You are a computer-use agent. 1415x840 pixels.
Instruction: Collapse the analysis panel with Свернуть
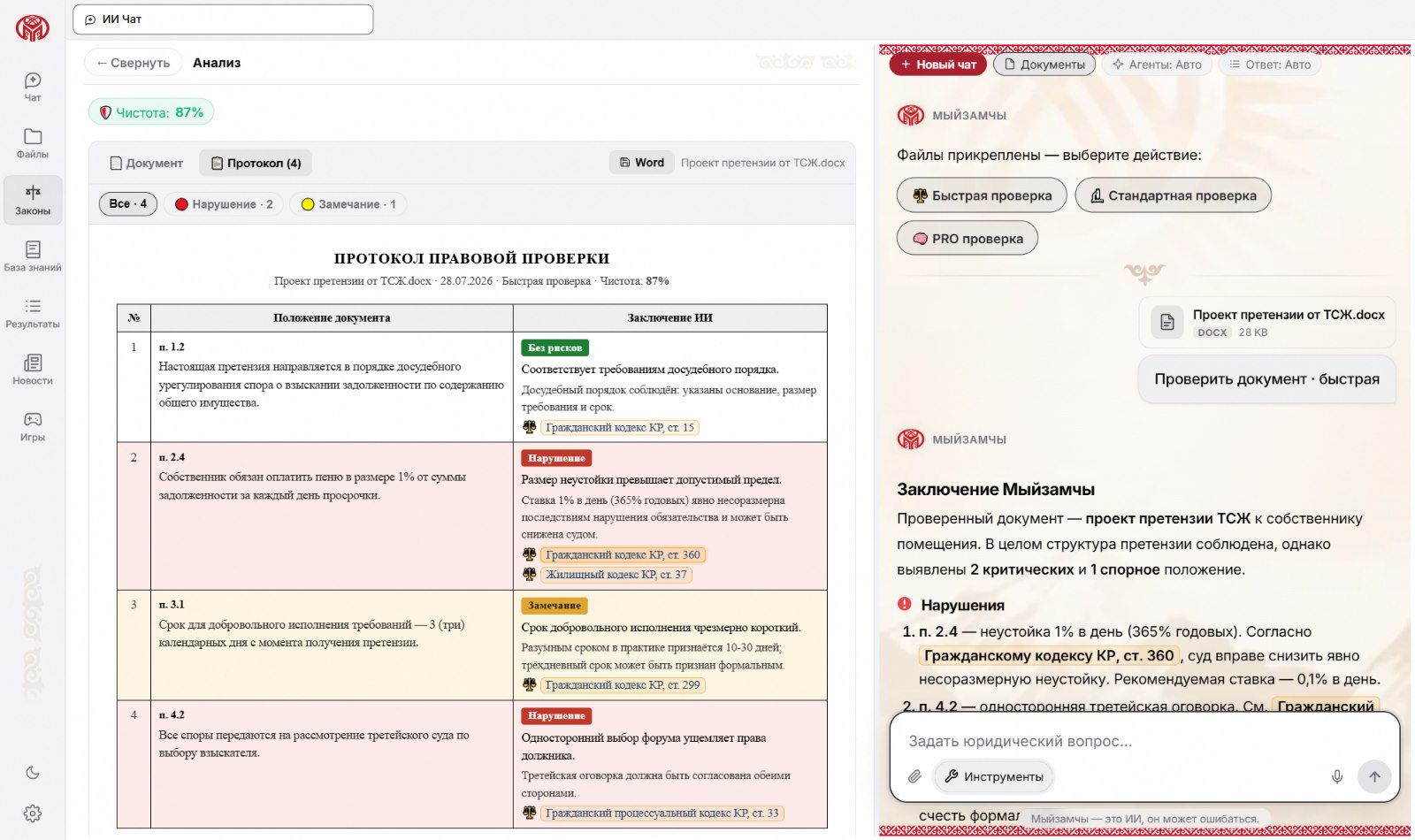pos(134,63)
